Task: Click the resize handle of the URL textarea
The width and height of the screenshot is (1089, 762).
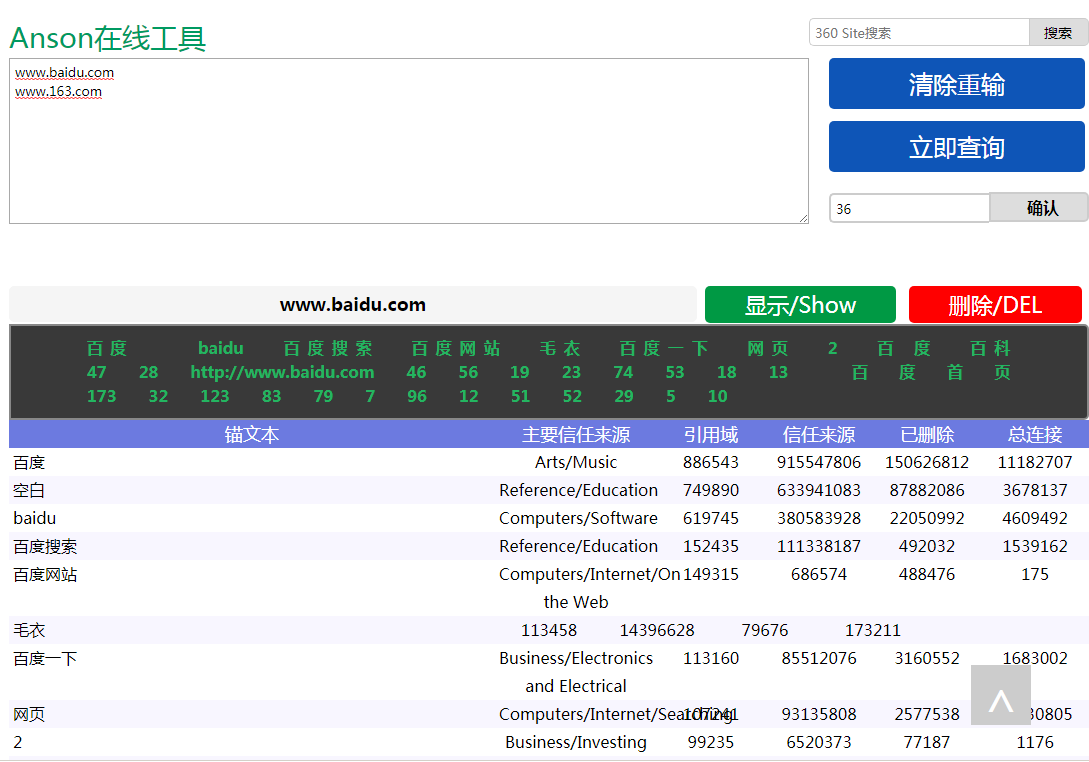Action: click(802, 217)
